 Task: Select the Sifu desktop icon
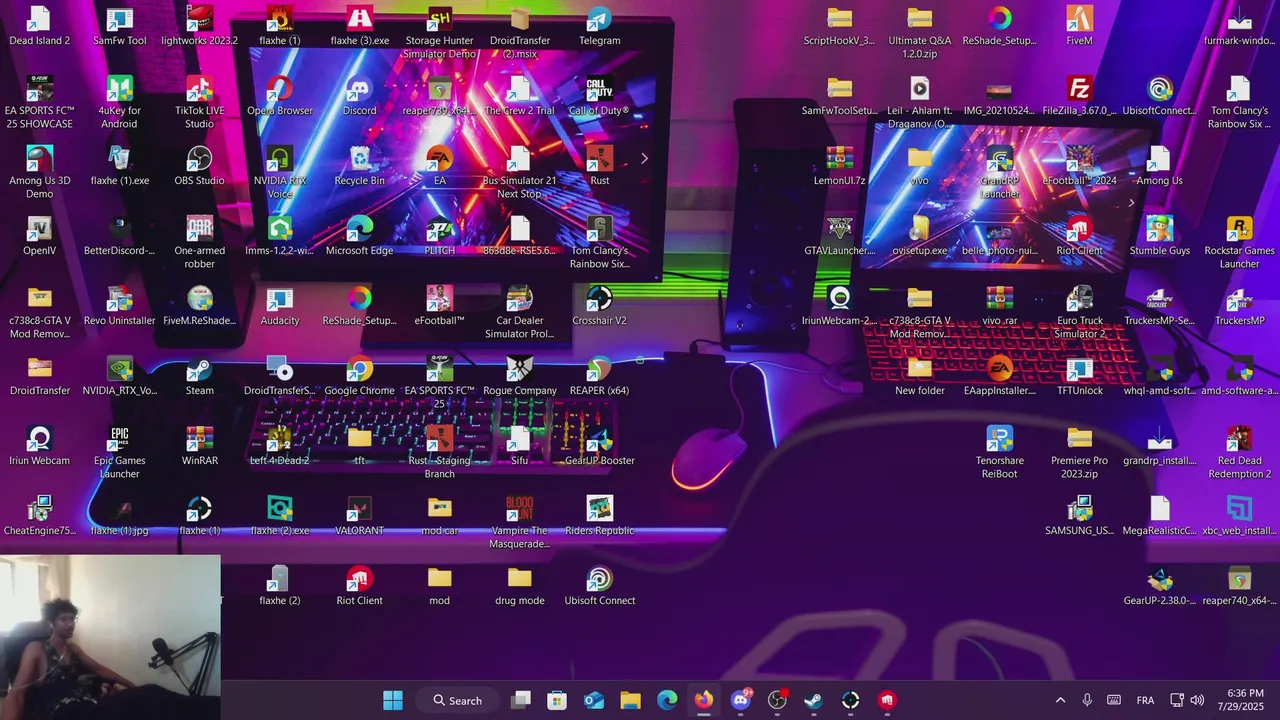pos(519,447)
